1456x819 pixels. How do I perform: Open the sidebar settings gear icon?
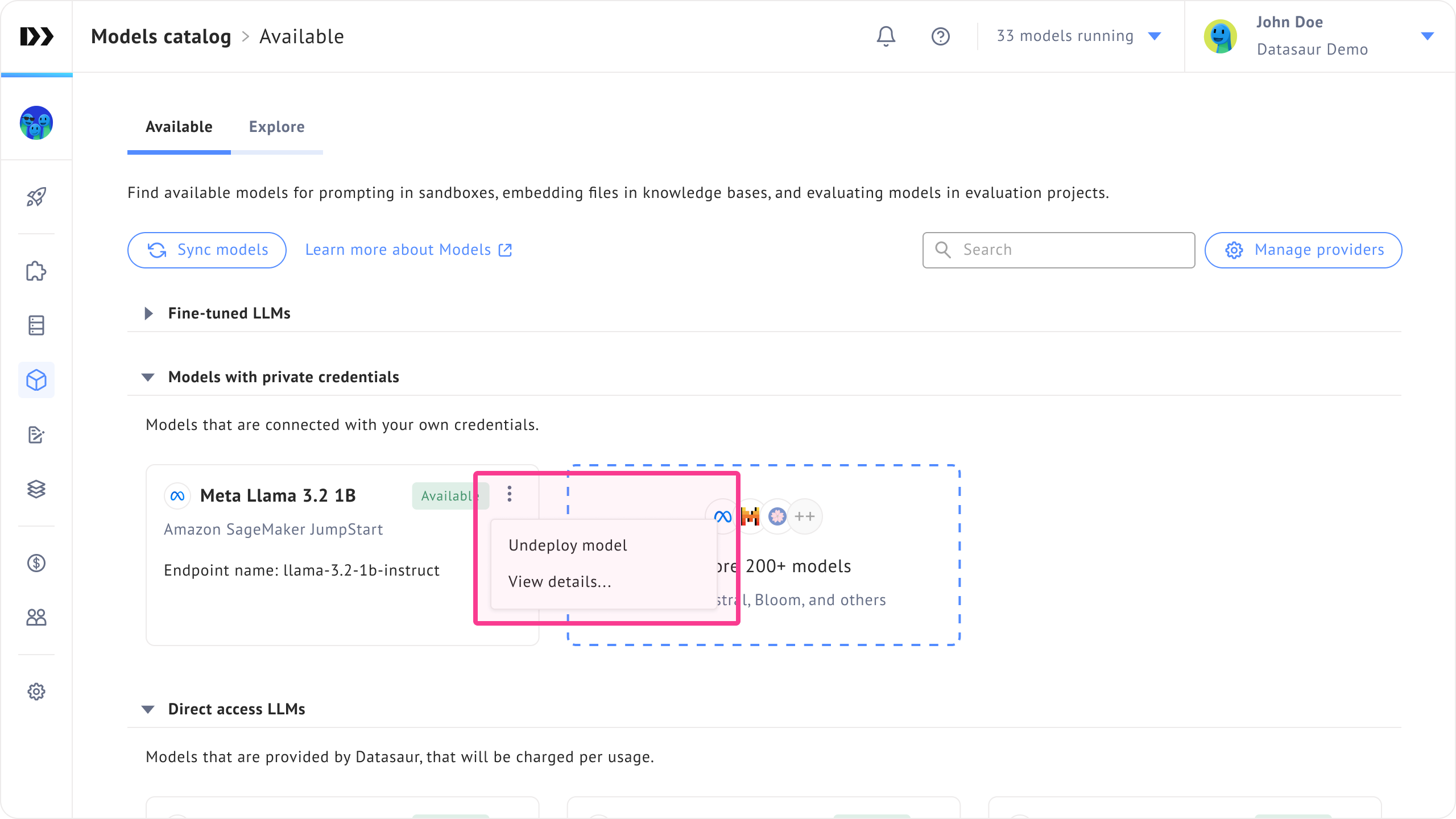click(36, 692)
